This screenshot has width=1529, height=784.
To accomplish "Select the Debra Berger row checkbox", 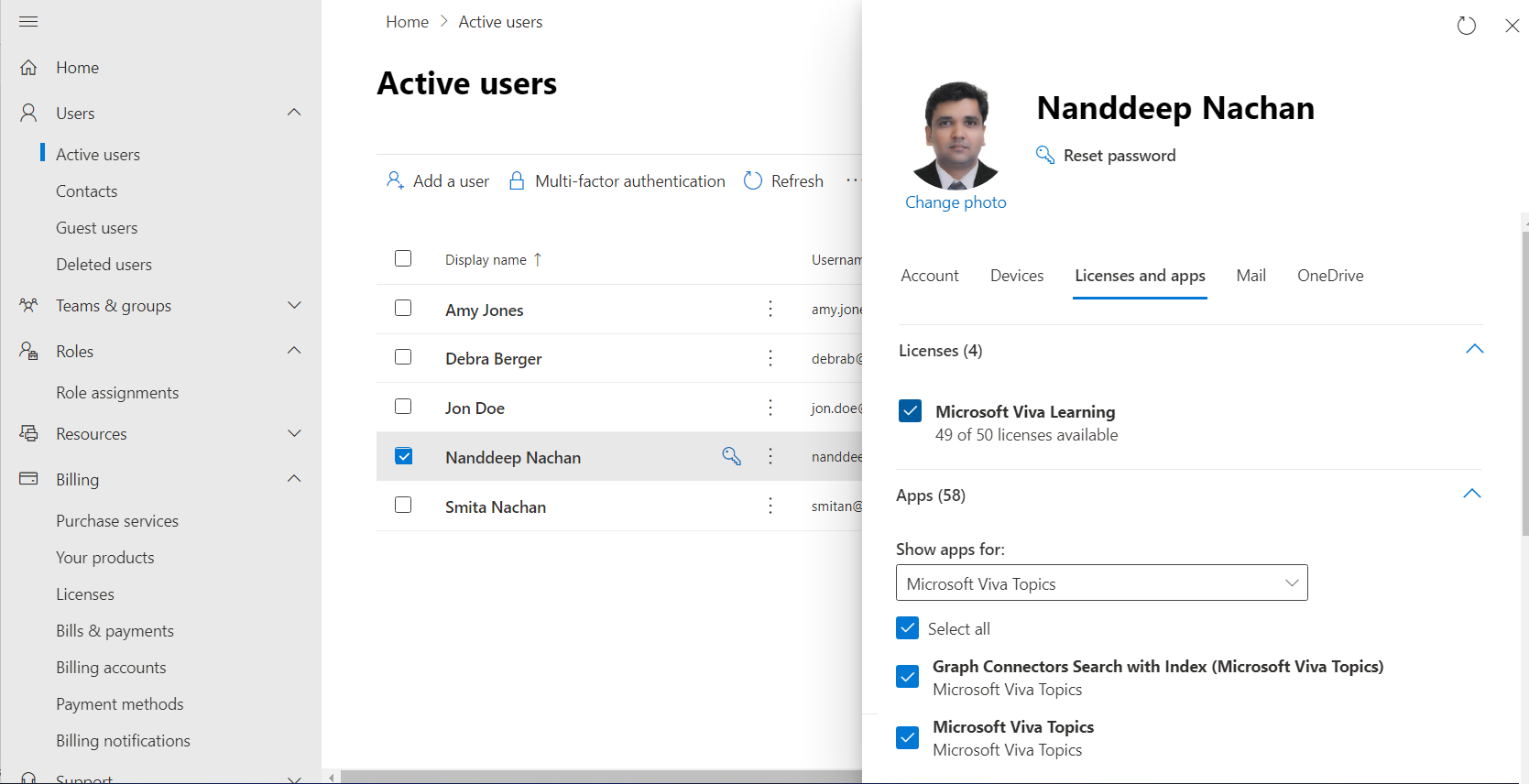I will click(403, 357).
